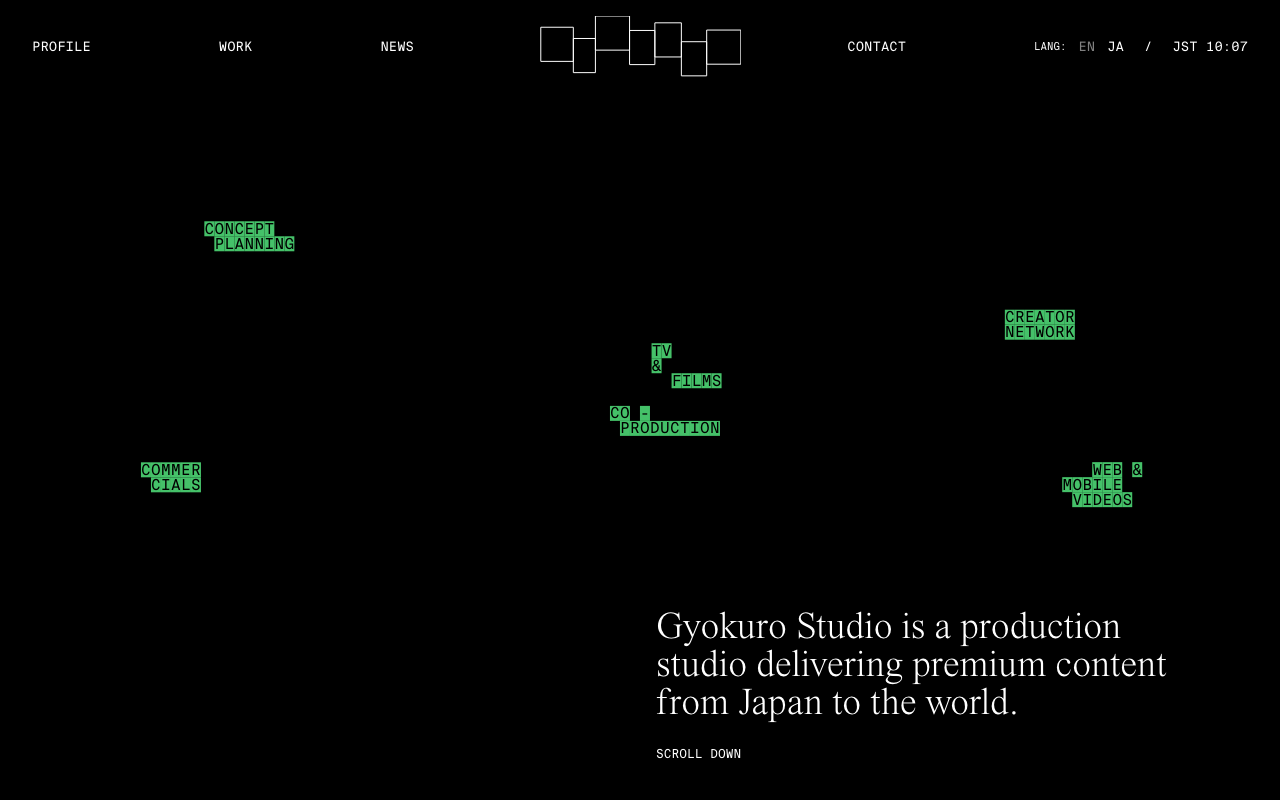Image resolution: width=1280 pixels, height=800 pixels.
Task: Select the WEB & MOBILE VIDEOS tag
Action: coord(1102,485)
